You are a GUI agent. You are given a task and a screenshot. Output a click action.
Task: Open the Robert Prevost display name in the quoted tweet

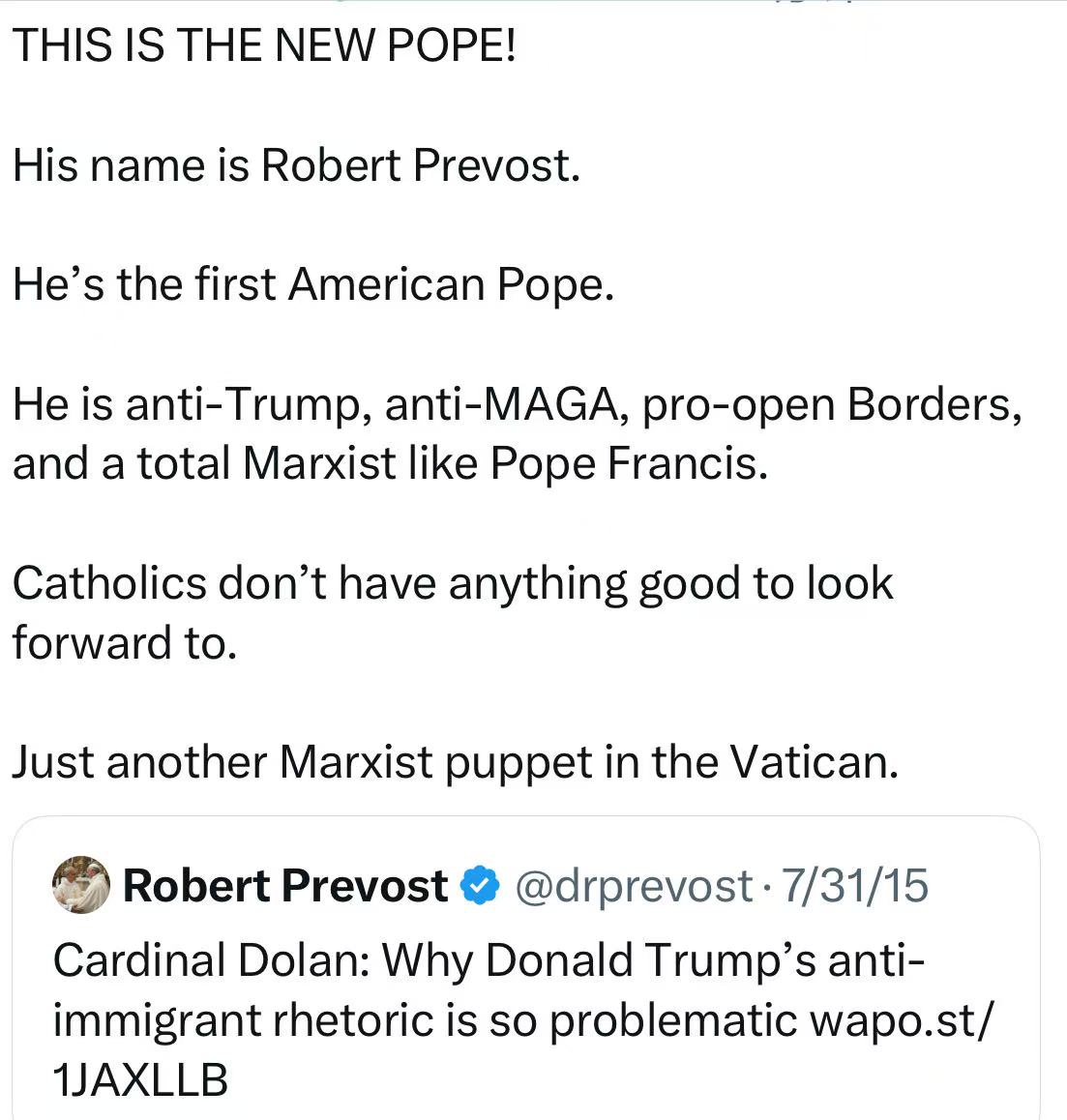(285, 886)
